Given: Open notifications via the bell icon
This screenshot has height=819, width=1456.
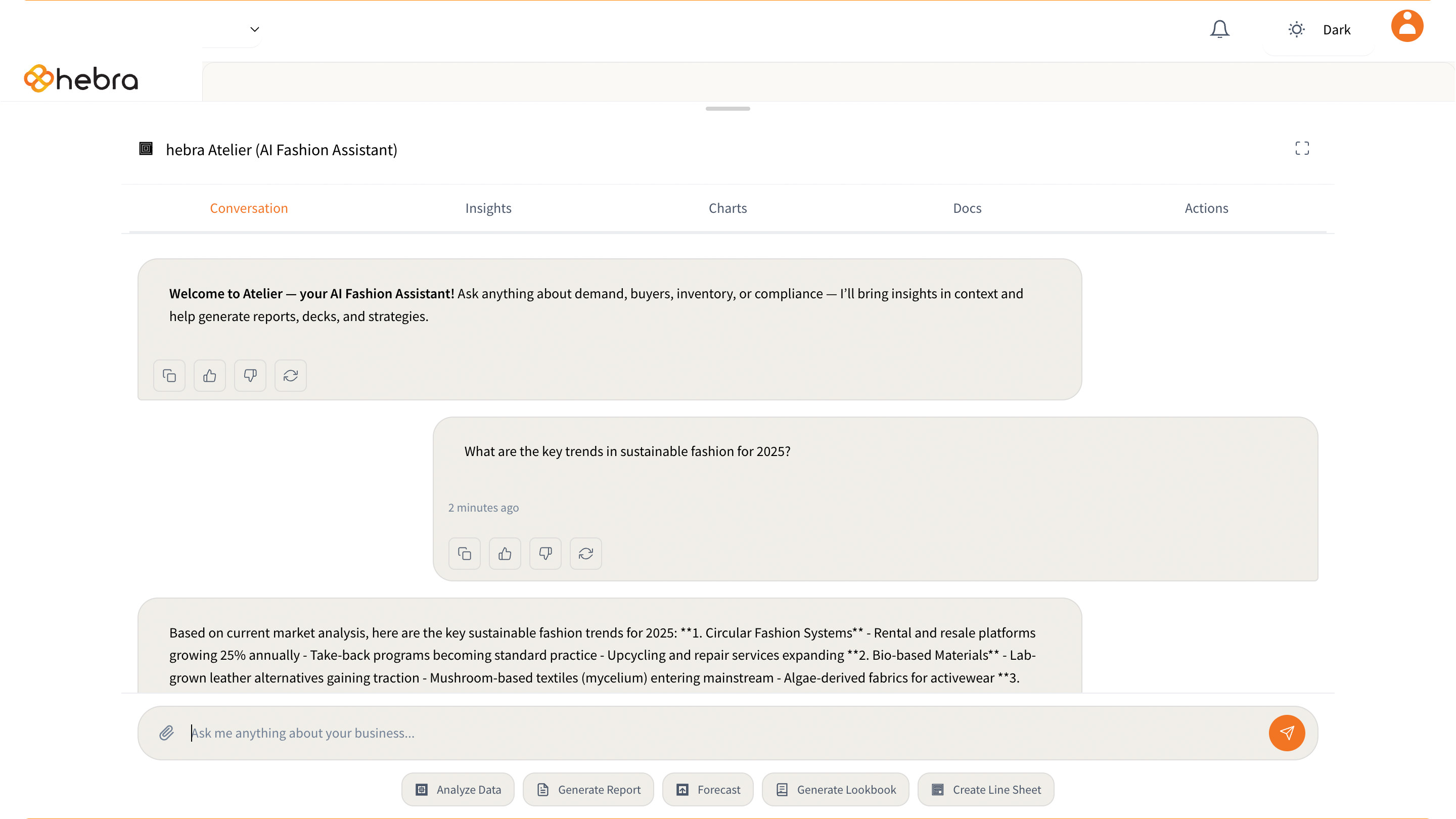Looking at the screenshot, I should coord(1220,28).
